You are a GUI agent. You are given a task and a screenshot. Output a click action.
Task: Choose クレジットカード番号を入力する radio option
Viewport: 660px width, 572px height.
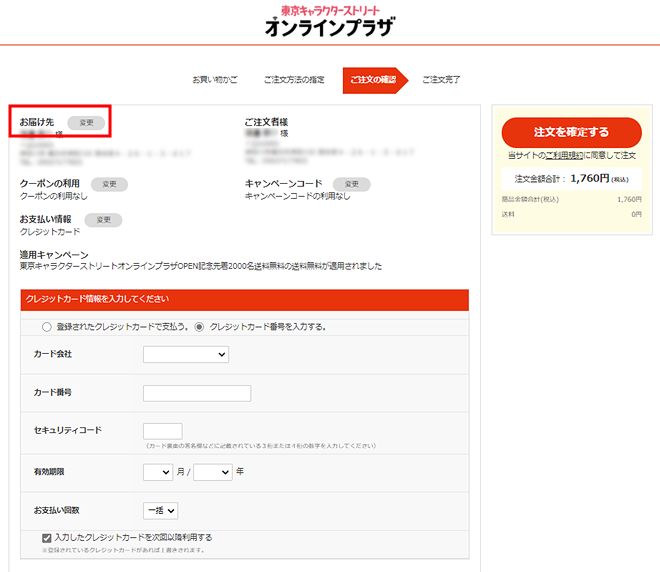[x=199, y=327]
